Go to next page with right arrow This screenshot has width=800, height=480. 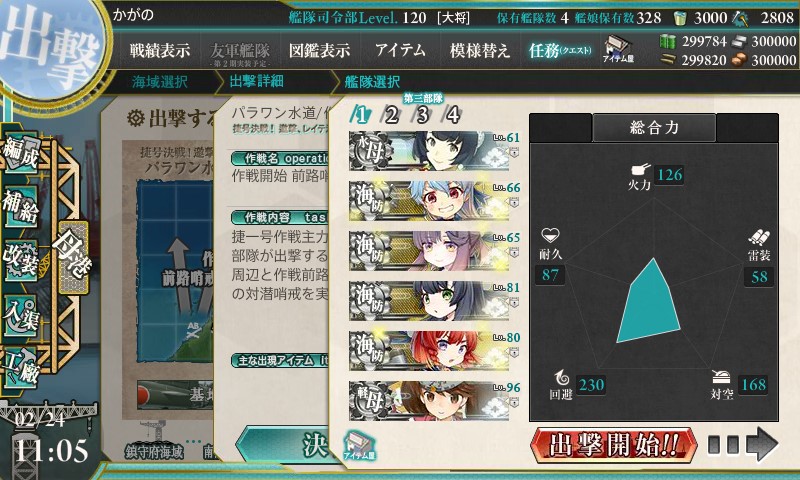[761, 444]
